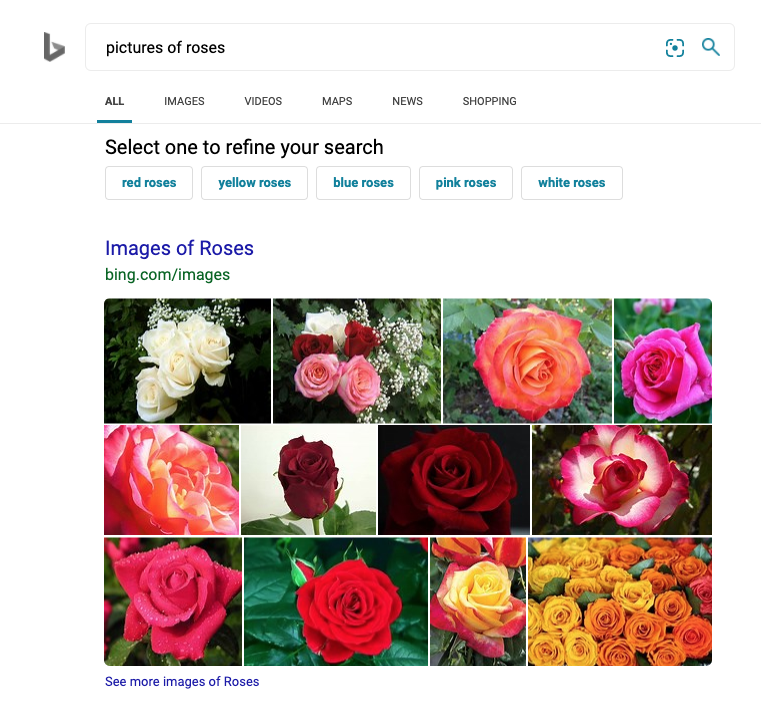Open the orange and yellow roses bunch thumbnail
The height and width of the screenshot is (702, 761).
pos(620,601)
